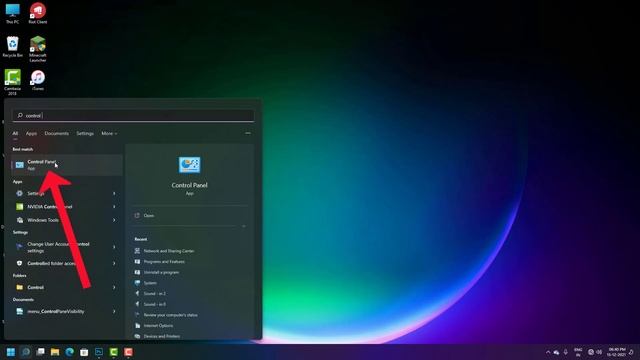Expand Windows Tools result arrow
The height and width of the screenshot is (360, 640).
pyautogui.click(x=114, y=220)
